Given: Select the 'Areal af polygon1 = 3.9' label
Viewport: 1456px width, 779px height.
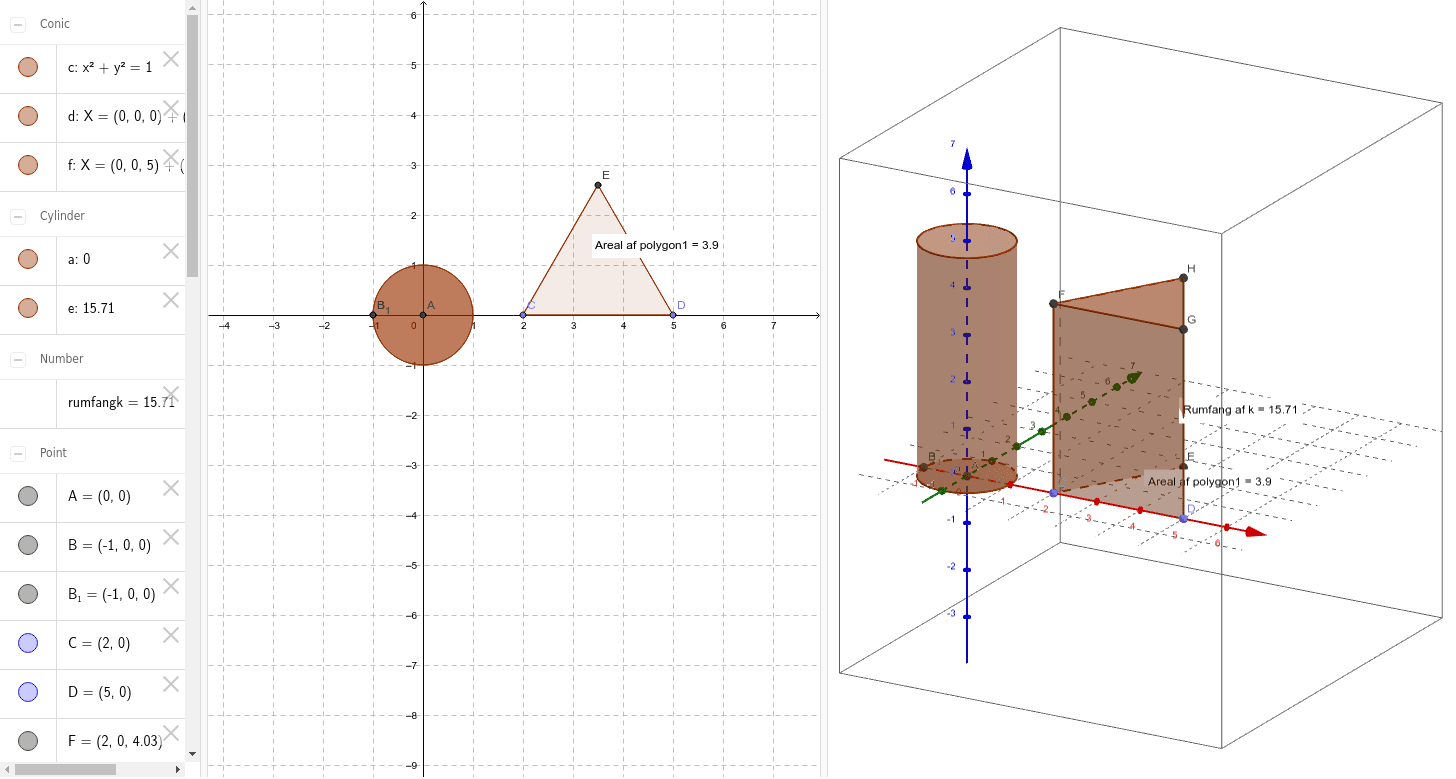Looking at the screenshot, I should (x=655, y=245).
